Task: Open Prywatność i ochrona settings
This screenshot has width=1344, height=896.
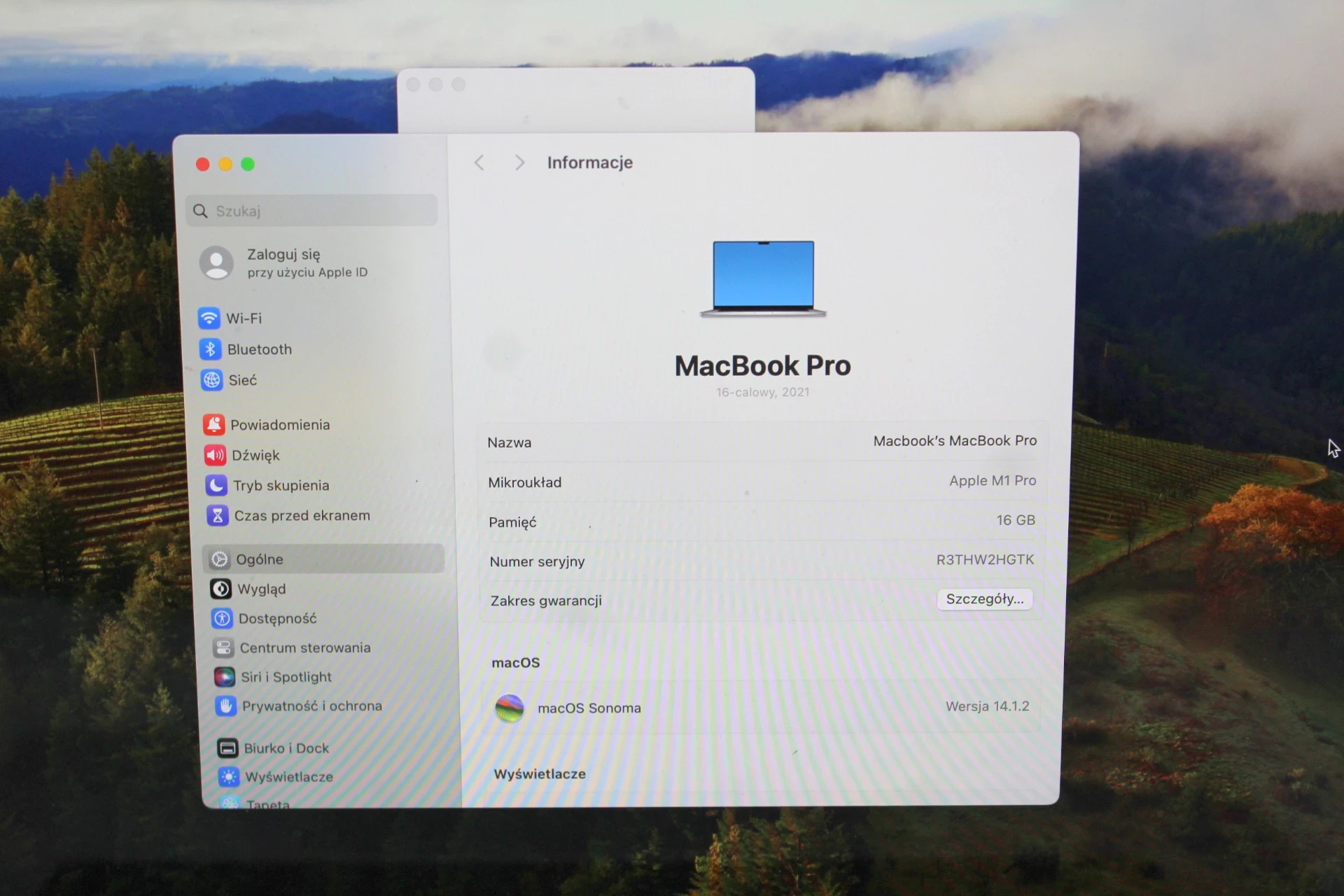Action: [311, 706]
